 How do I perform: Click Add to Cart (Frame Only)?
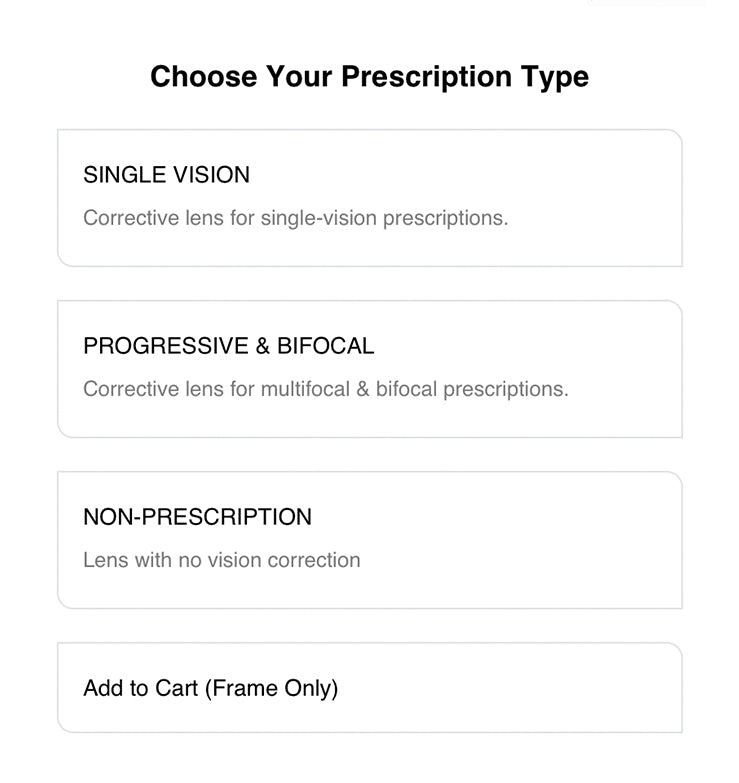click(211, 688)
